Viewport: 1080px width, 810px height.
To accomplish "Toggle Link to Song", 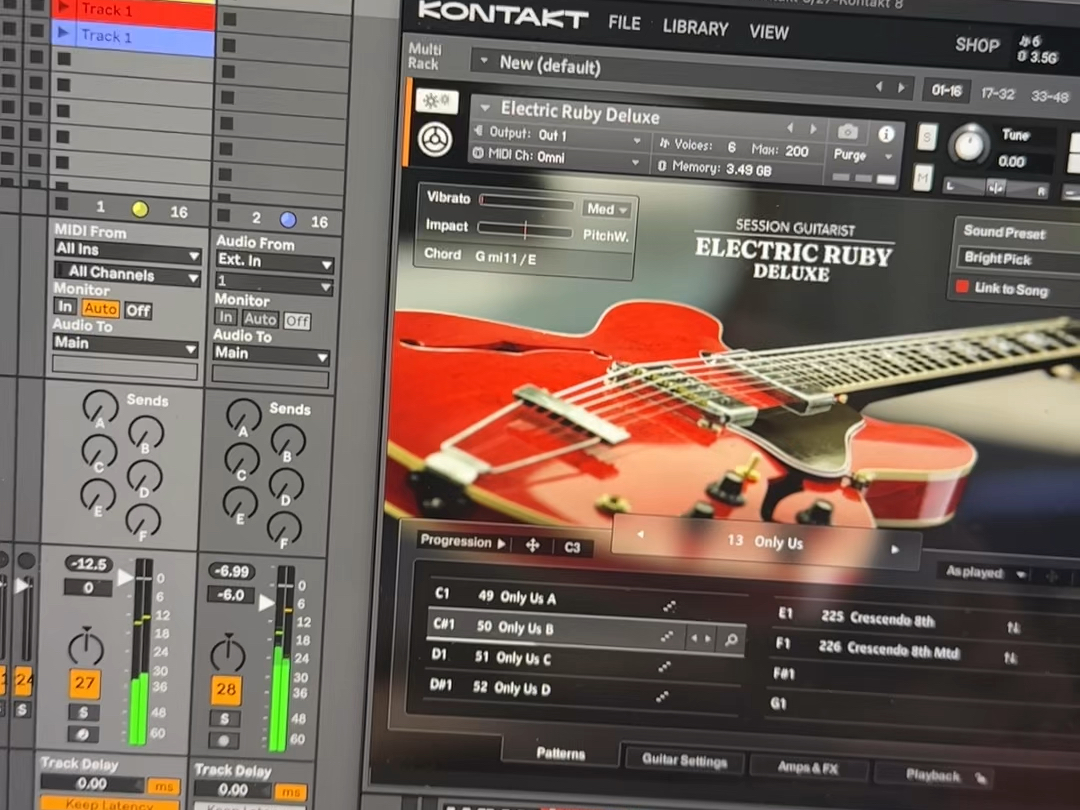I will [x=962, y=286].
